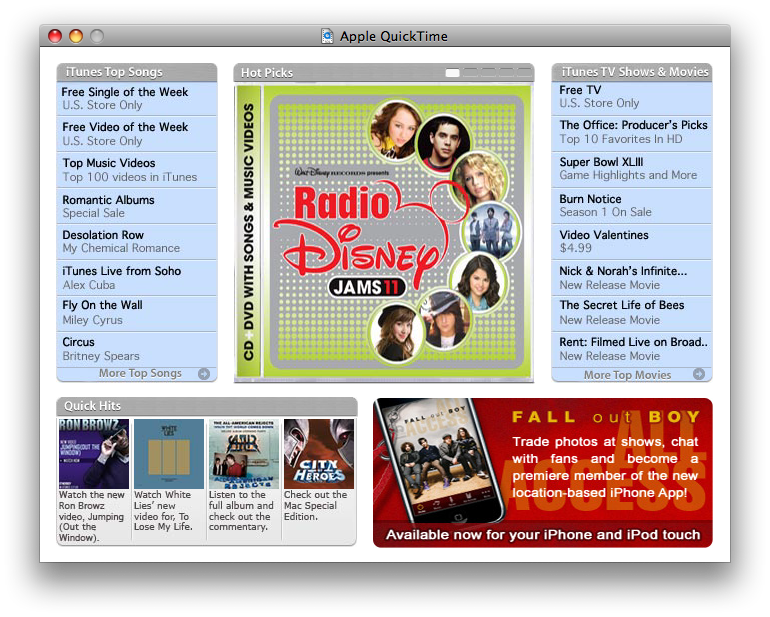Open Super Bowl XLIII highlights

pyautogui.click(x=632, y=169)
